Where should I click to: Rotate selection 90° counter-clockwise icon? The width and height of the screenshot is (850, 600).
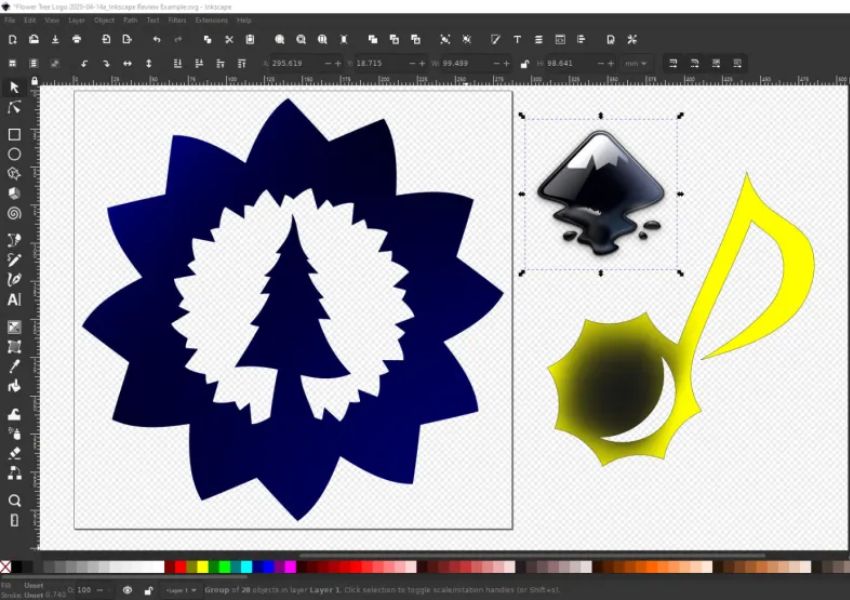coord(85,63)
